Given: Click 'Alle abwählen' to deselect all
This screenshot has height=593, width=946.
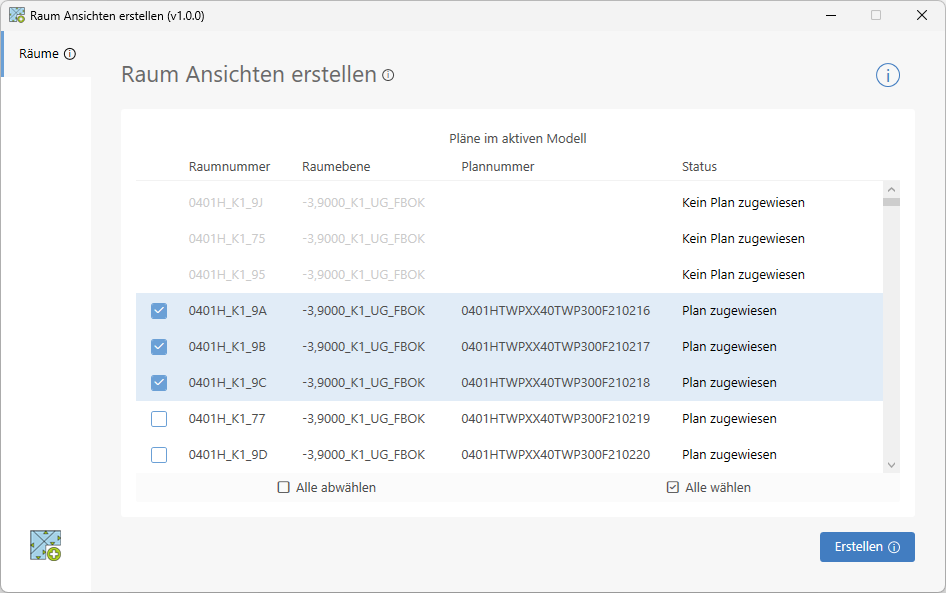Looking at the screenshot, I should tap(327, 488).
